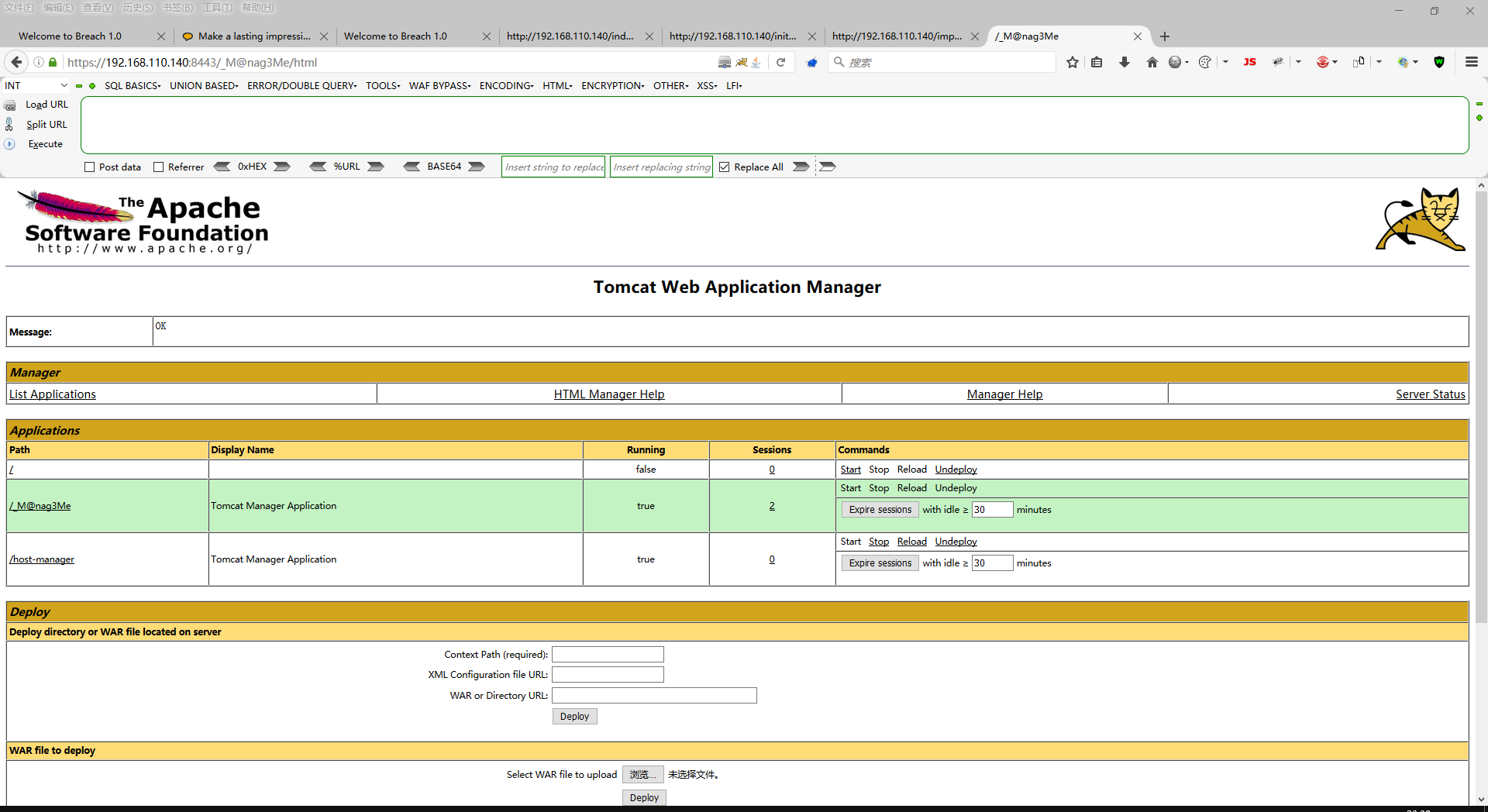1488x812 pixels.
Task: Expand the ENCRYPTION menu
Action: pos(613,86)
